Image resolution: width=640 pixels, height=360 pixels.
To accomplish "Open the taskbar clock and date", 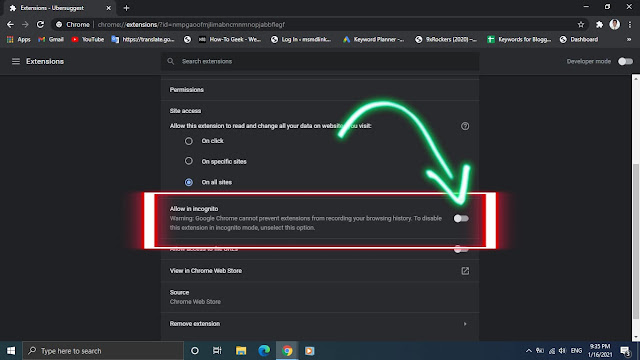I will [x=600, y=351].
